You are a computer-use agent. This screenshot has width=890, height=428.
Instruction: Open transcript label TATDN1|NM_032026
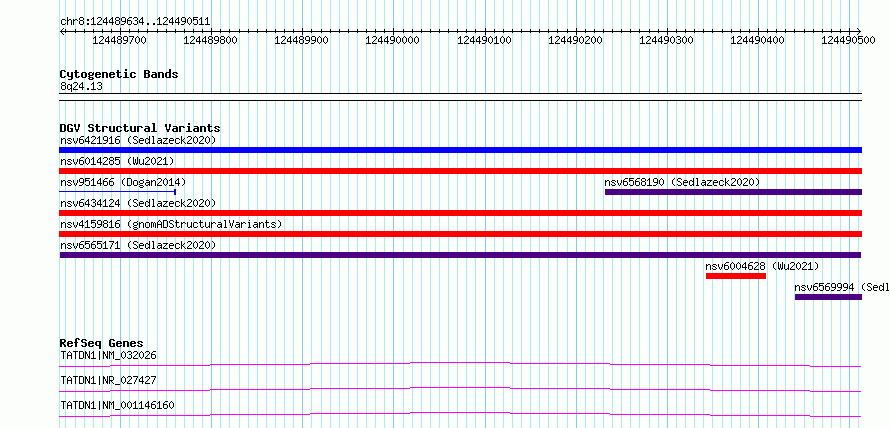click(108, 355)
